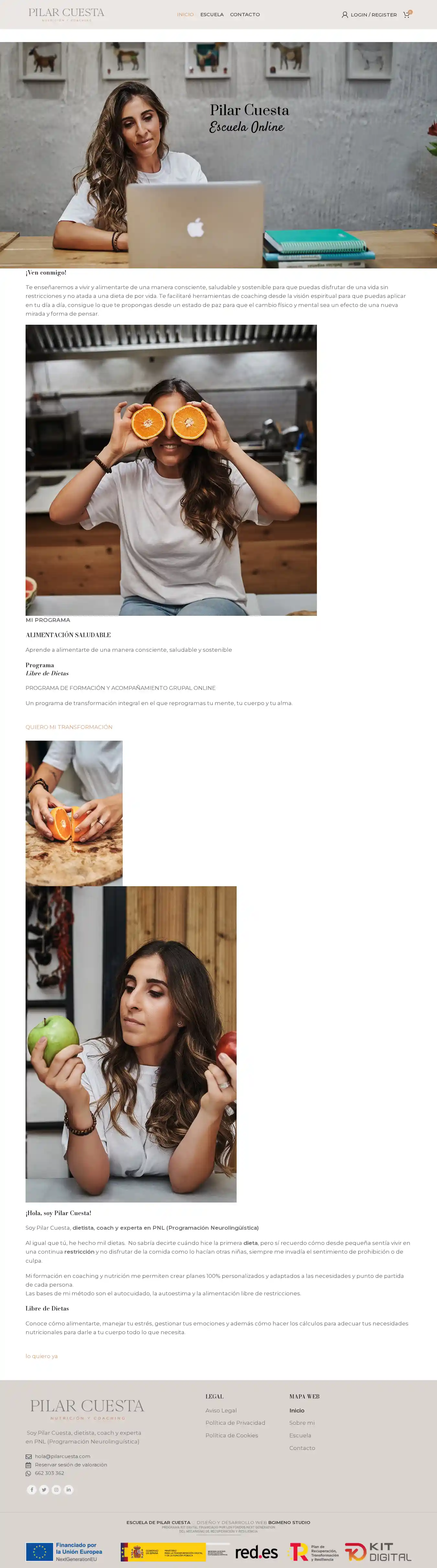Go to the INICIO menu item
The width and height of the screenshot is (437, 1568).
click(185, 15)
